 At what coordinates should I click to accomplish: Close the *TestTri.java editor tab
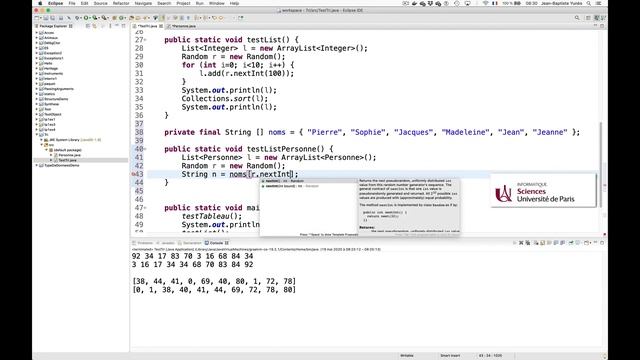pos(161,26)
